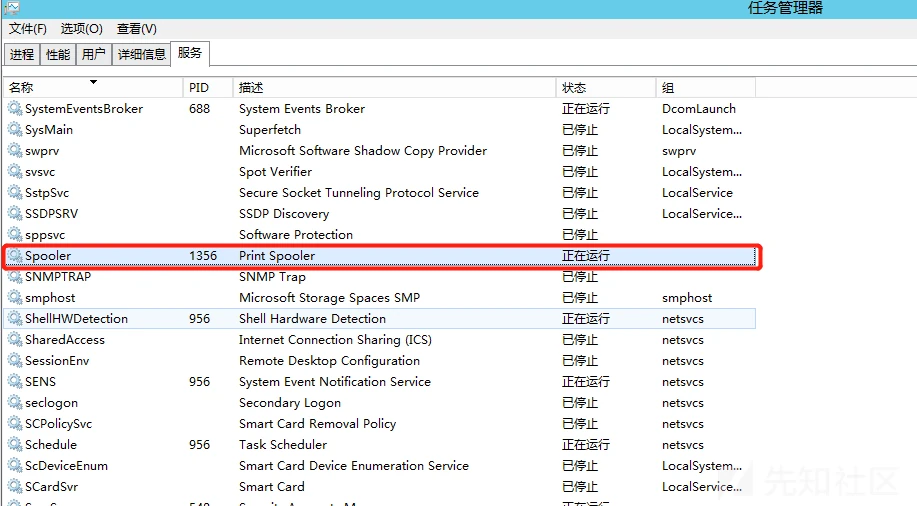Select the gear icon beside SCPolicySvc
917x506 pixels.
pos(15,424)
